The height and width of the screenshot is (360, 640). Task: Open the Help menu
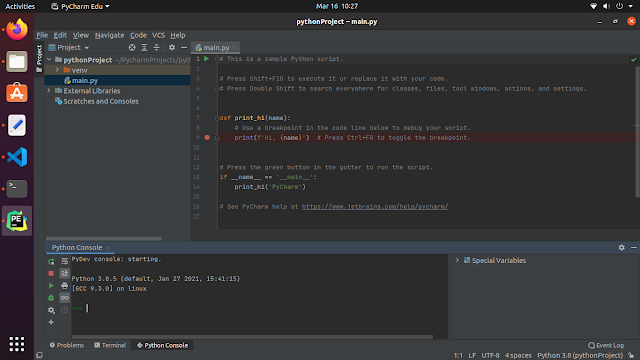point(178,35)
